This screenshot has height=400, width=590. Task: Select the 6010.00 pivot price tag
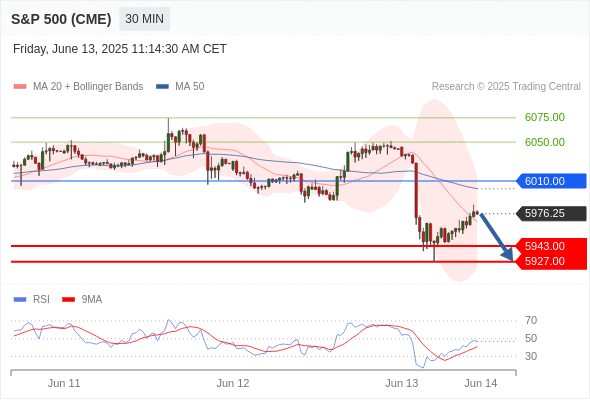(551, 181)
